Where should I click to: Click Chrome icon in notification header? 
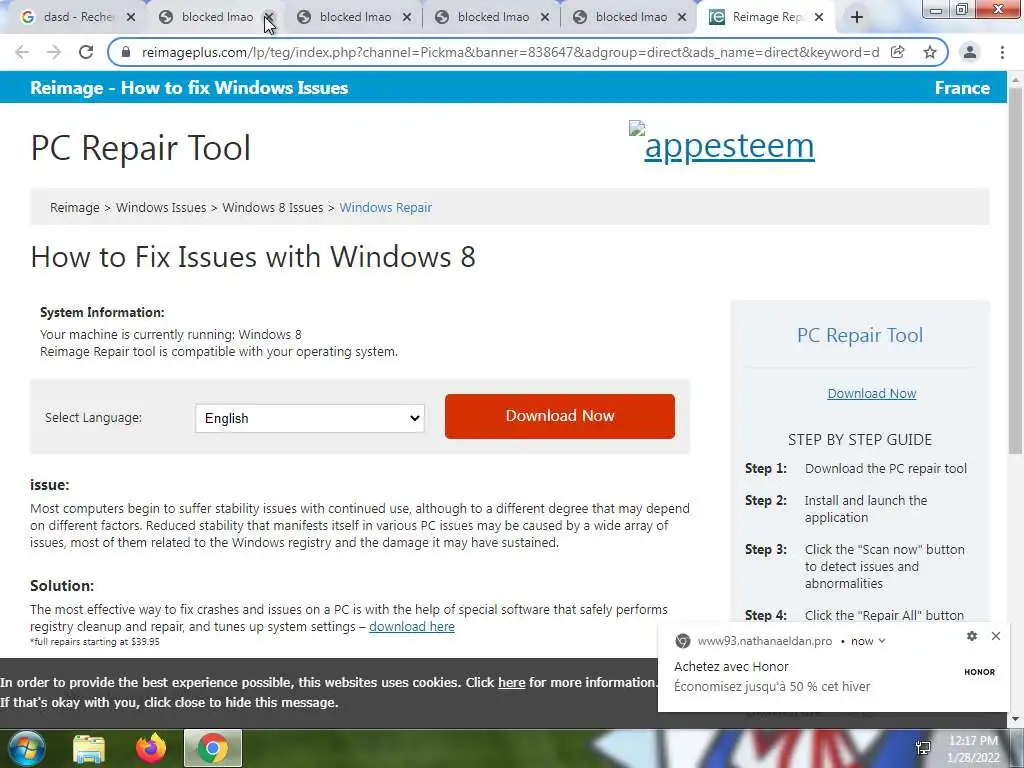pyautogui.click(x=682, y=641)
